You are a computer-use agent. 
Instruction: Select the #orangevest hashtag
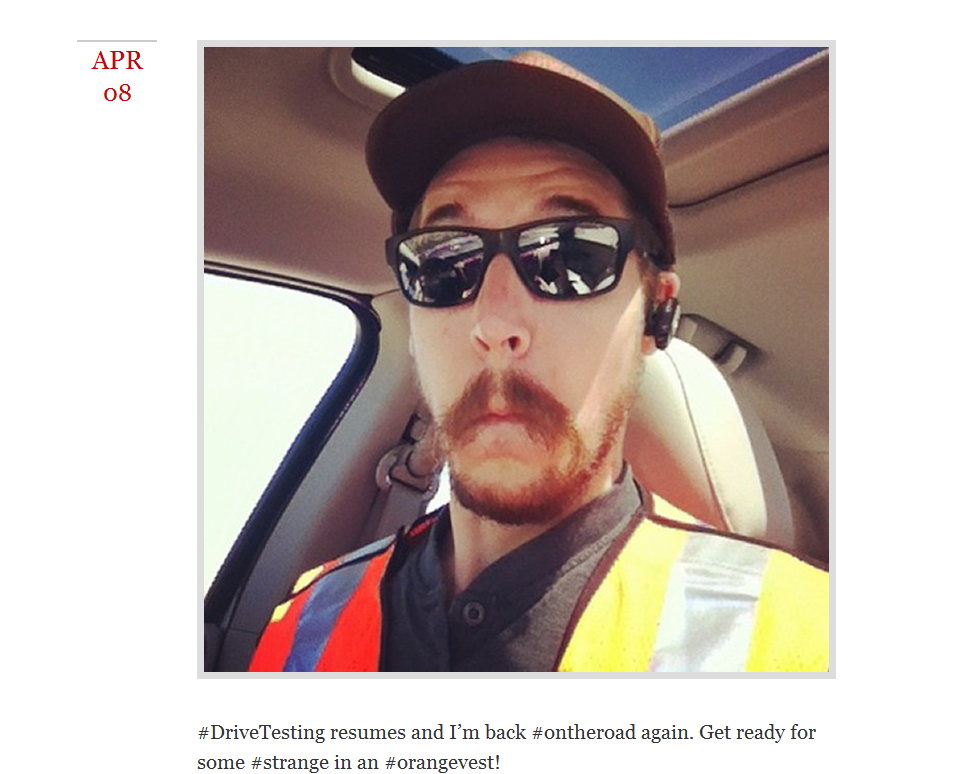coord(442,762)
